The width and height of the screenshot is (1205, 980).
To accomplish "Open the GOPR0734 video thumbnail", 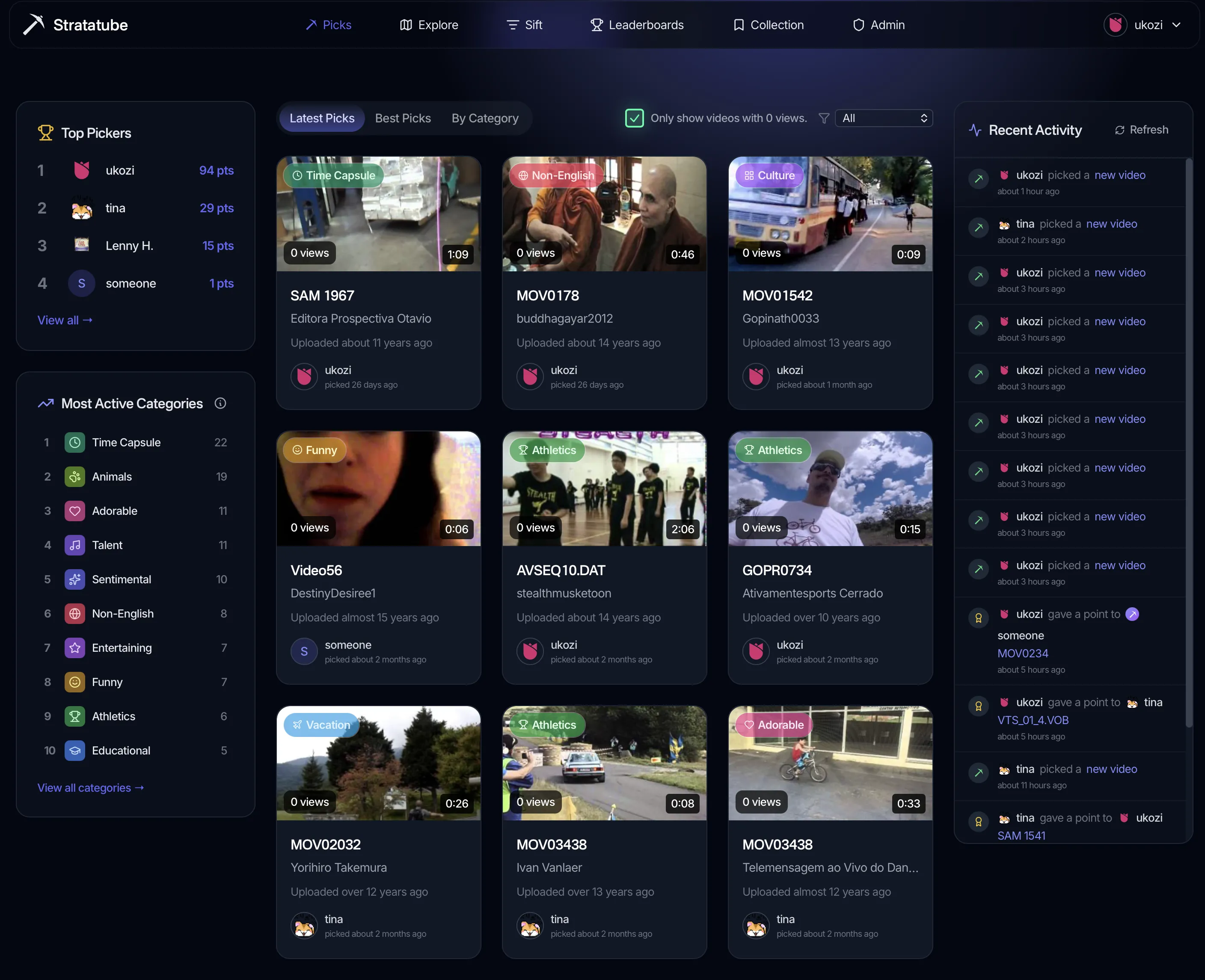I will 830,489.
